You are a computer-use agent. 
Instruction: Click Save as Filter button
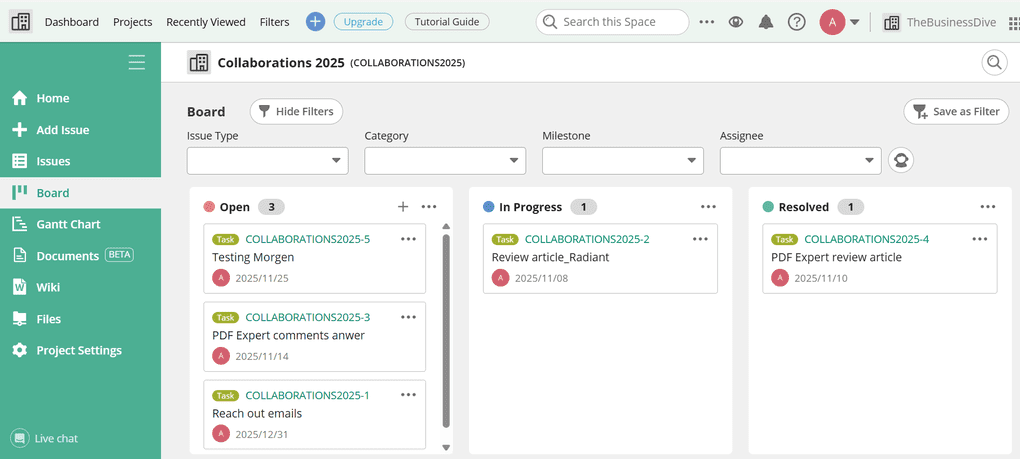(x=956, y=111)
